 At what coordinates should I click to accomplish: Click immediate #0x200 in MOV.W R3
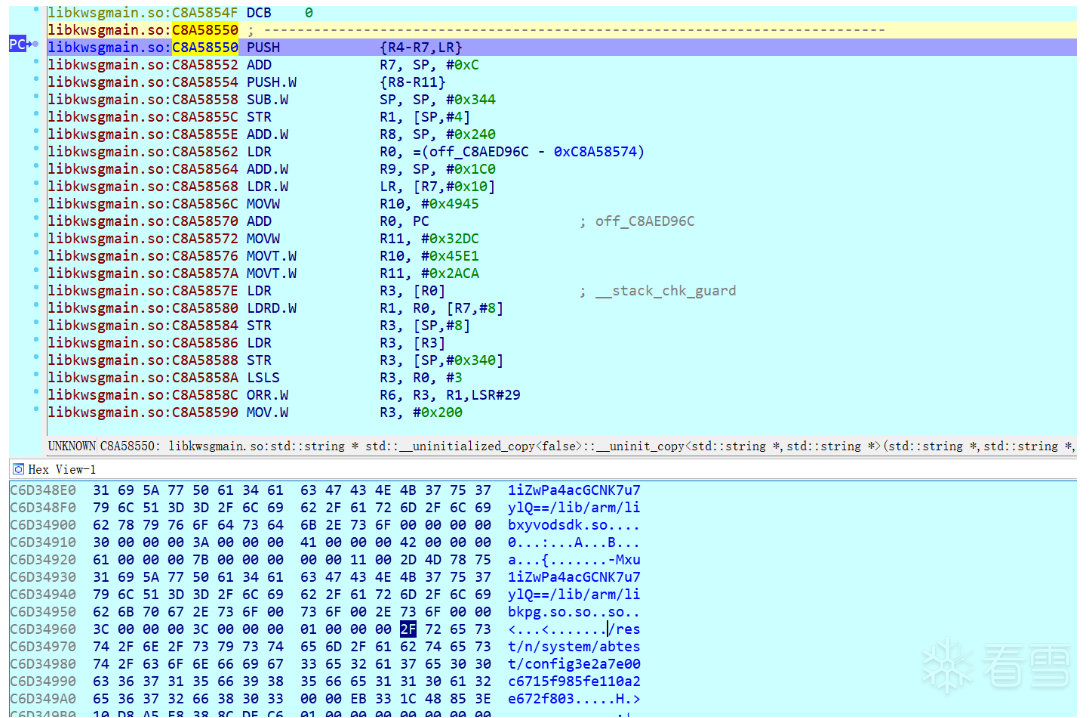[437, 412]
